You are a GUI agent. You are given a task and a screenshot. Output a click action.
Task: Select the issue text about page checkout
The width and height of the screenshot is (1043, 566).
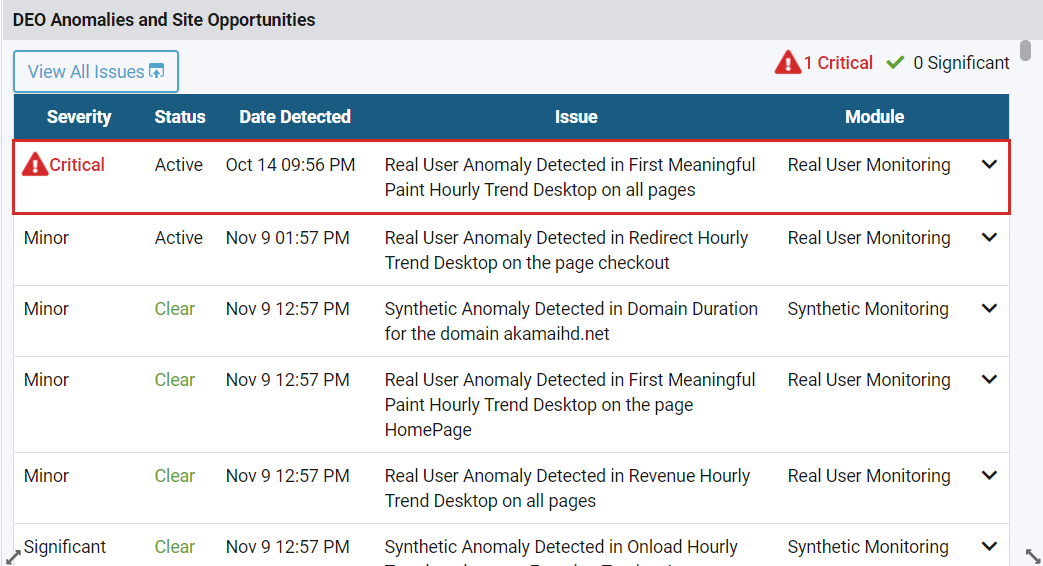[566, 250]
